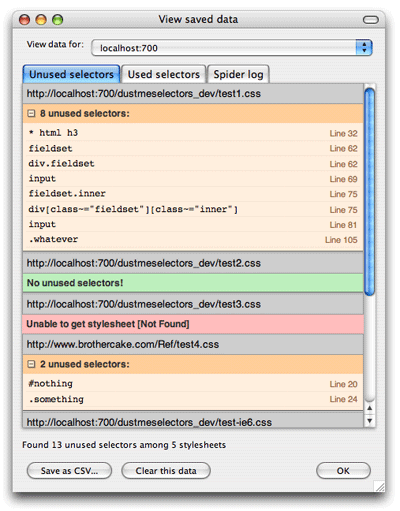The width and height of the screenshot is (400, 511).
Task: Select the '* html h3' selector row
Action: (x=193, y=133)
